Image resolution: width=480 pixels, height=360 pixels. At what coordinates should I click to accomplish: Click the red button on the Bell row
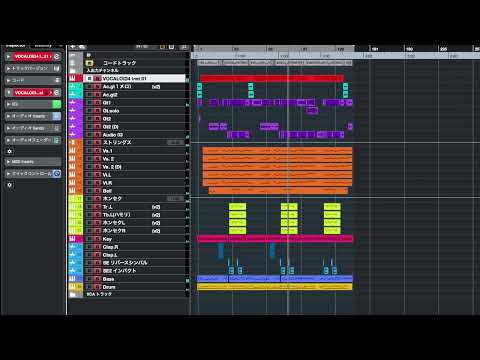97,191
